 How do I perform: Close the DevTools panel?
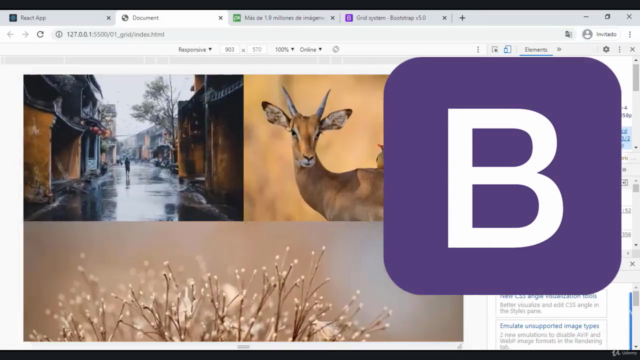[632, 49]
